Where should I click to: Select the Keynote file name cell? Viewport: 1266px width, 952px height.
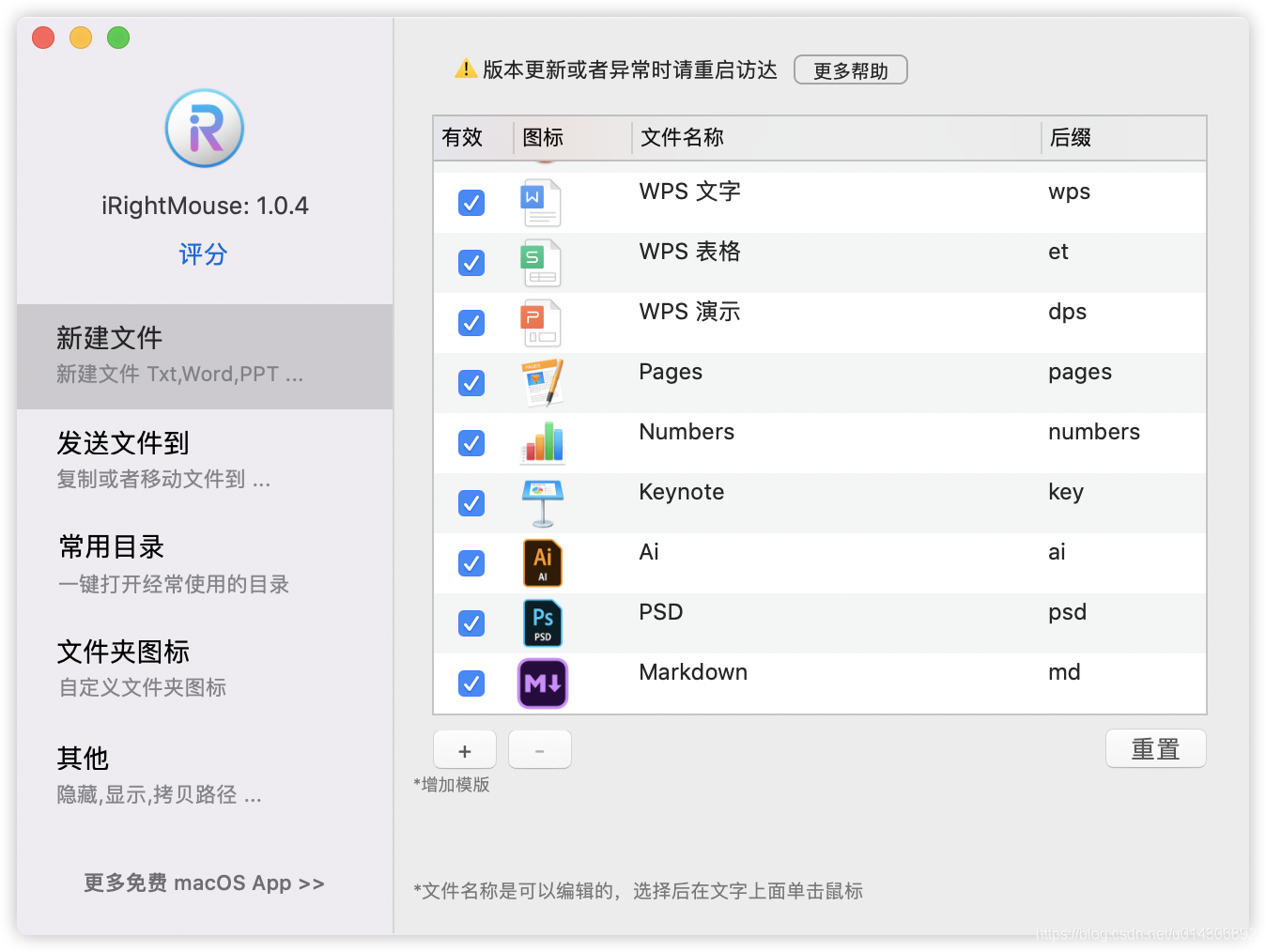[682, 492]
